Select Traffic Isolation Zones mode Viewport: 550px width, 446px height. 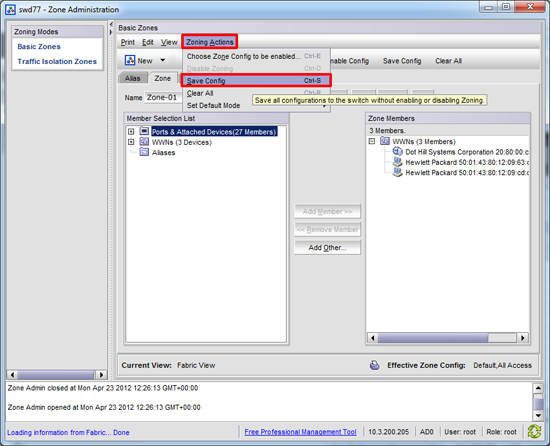pyautogui.click(x=57, y=61)
